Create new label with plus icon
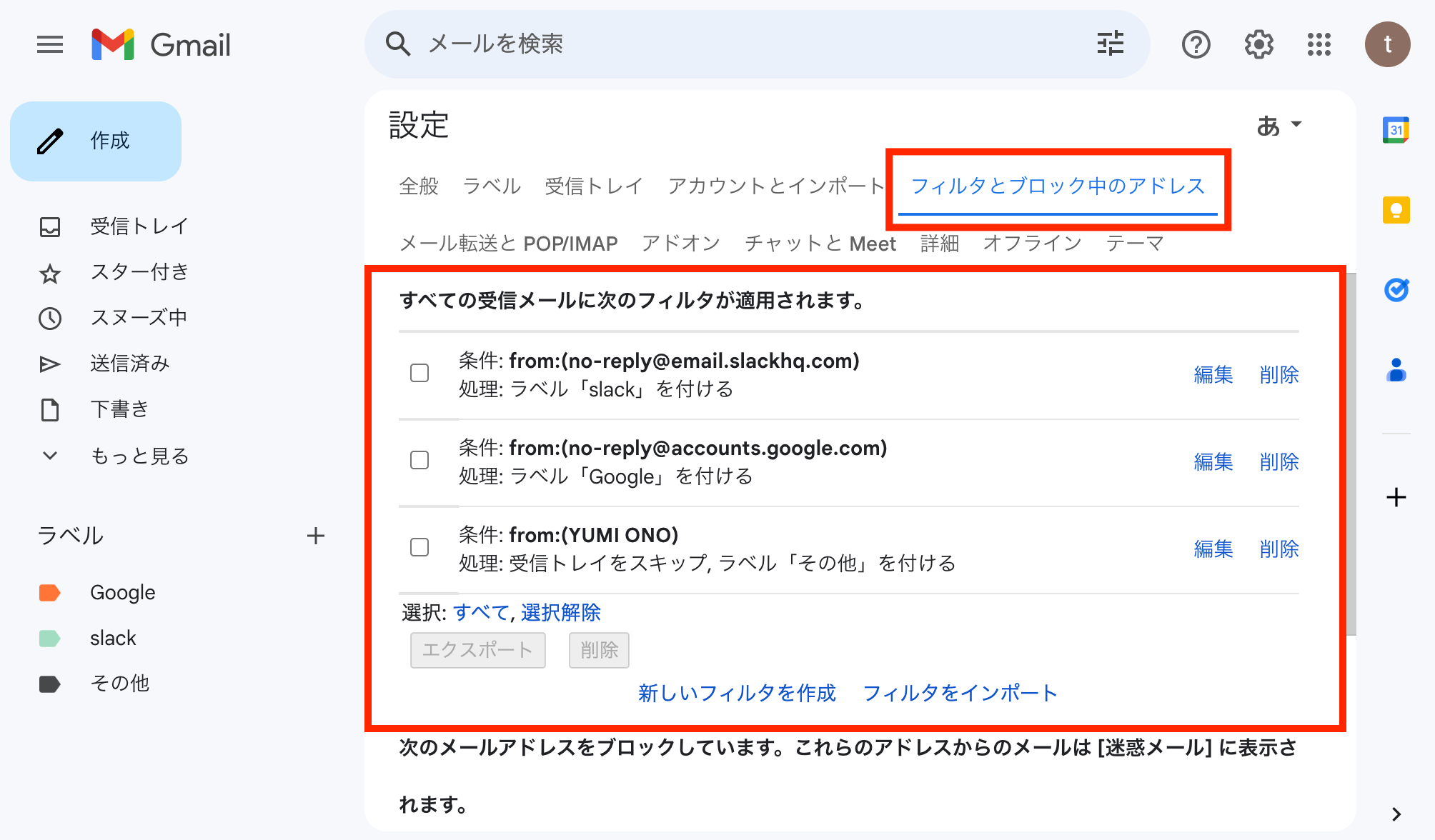This screenshot has height=840, width=1435. [x=315, y=536]
